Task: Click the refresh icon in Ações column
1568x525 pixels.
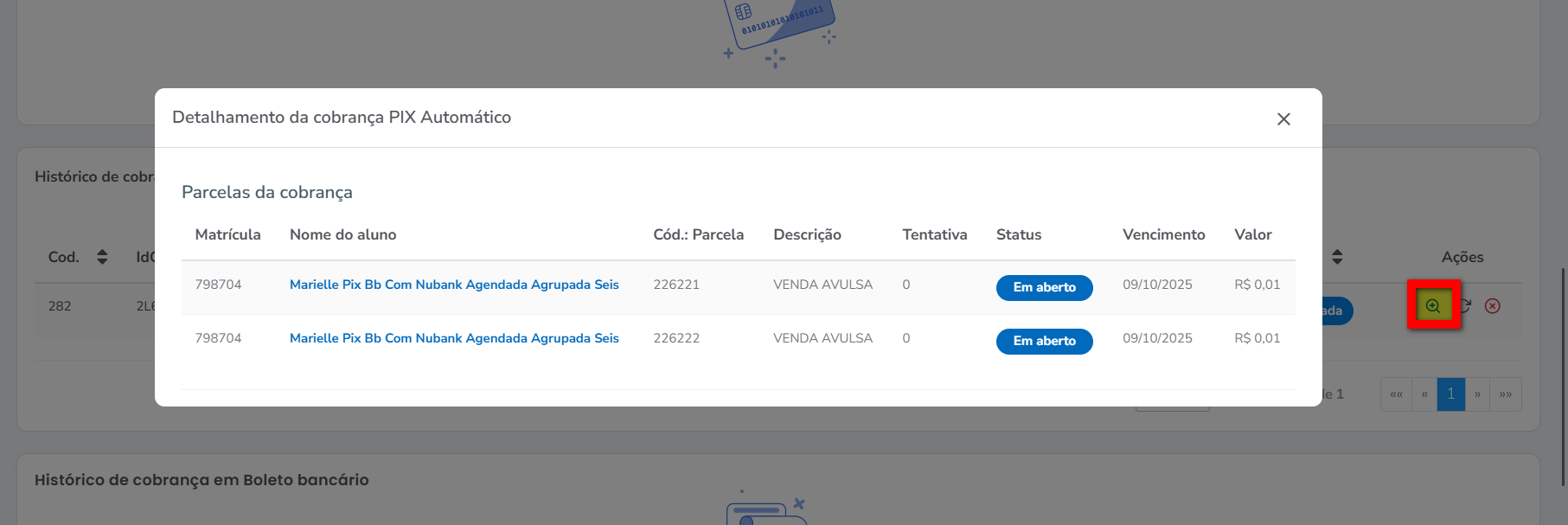Action: pyautogui.click(x=1466, y=305)
